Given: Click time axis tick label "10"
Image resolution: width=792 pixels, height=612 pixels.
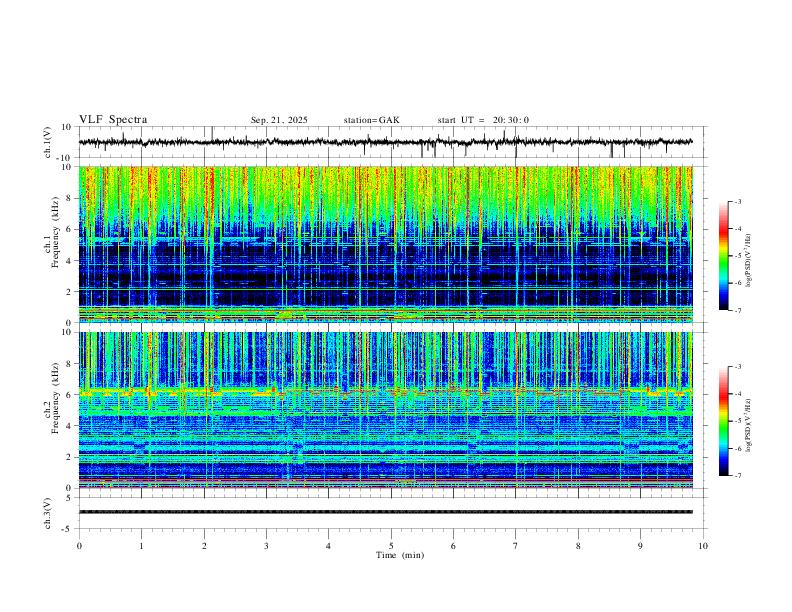Looking at the screenshot, I should point(703,546).
